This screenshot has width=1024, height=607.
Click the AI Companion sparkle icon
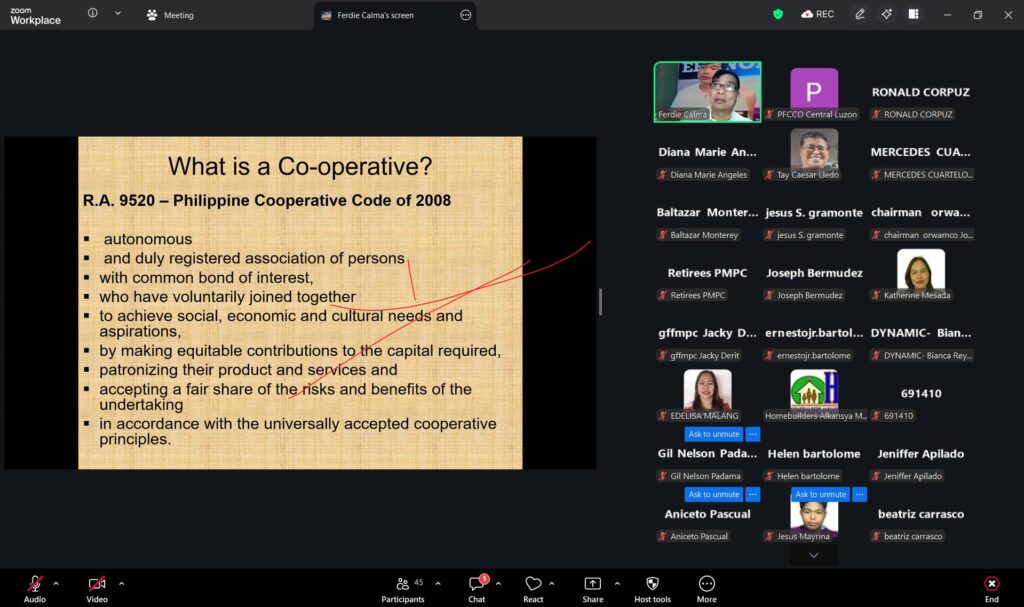pos(886,14)
